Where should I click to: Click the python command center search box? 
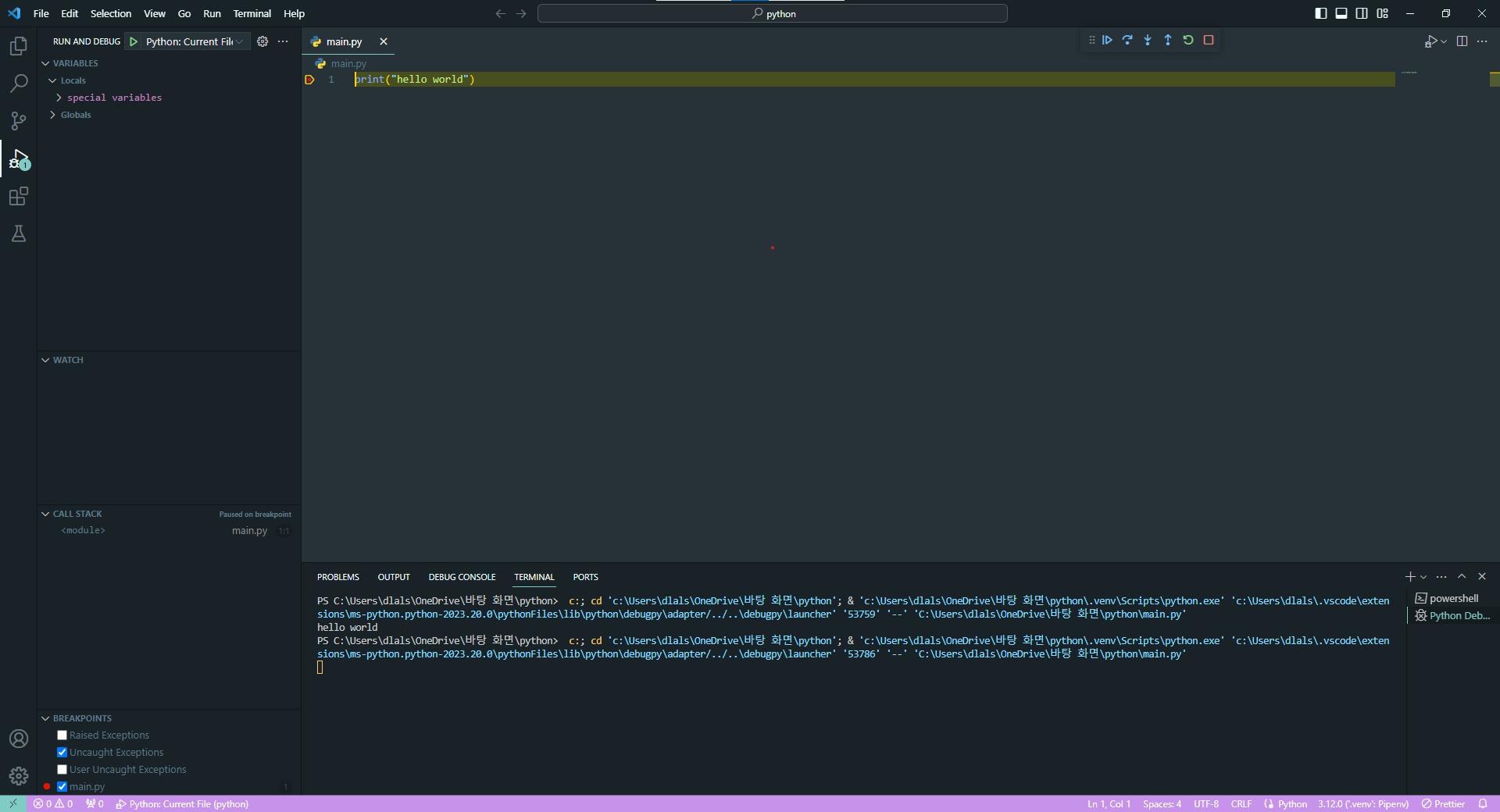(773, 13)
